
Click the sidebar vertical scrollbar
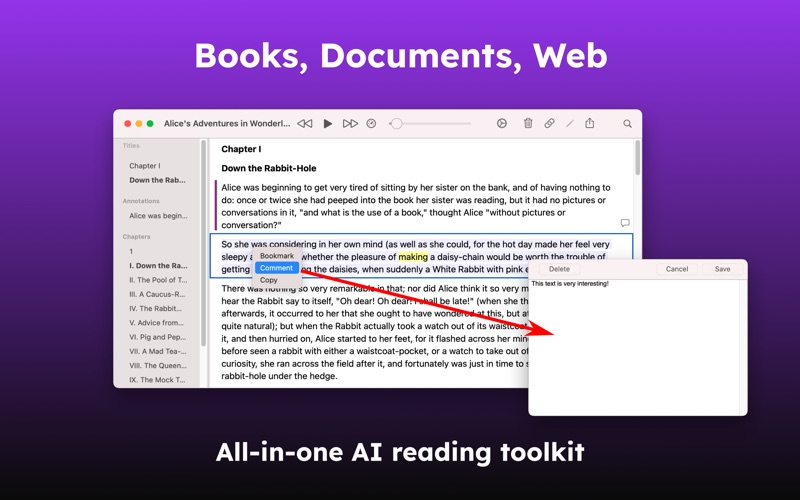(x=204, y=243)
